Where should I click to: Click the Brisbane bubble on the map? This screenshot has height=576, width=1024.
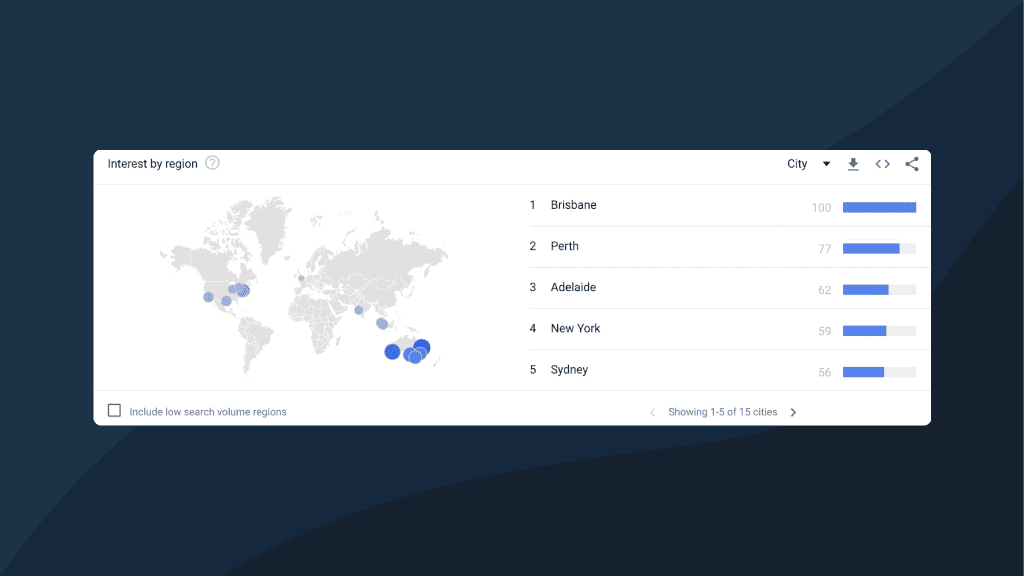[422, 347]
